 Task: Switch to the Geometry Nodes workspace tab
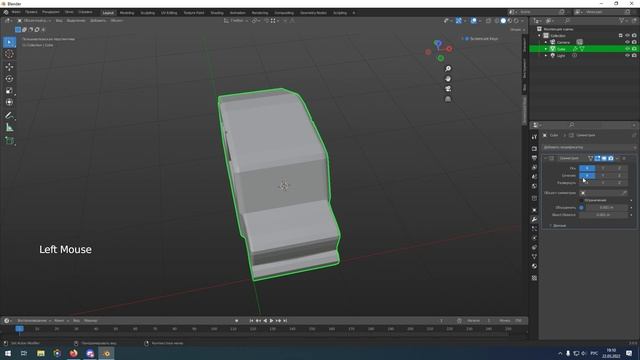click(313, 13)
